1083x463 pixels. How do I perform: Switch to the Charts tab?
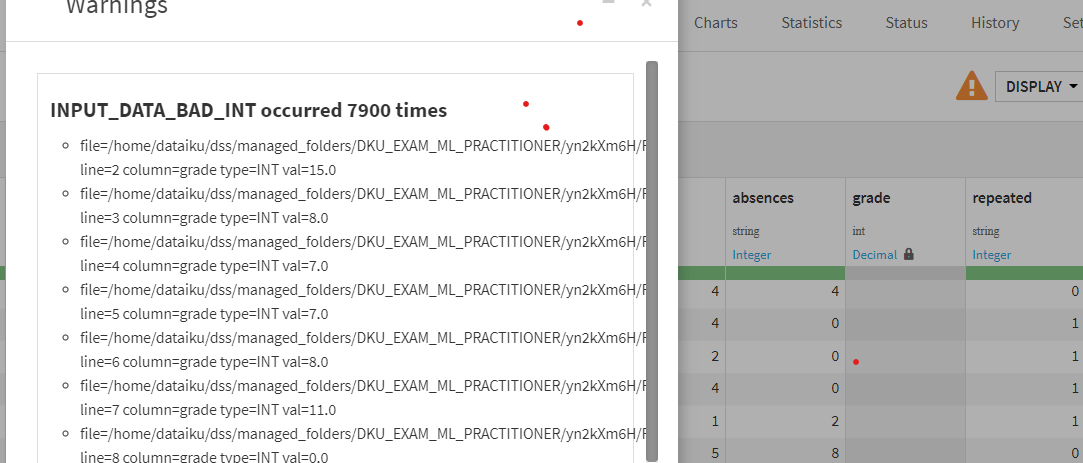click(716, 23)
